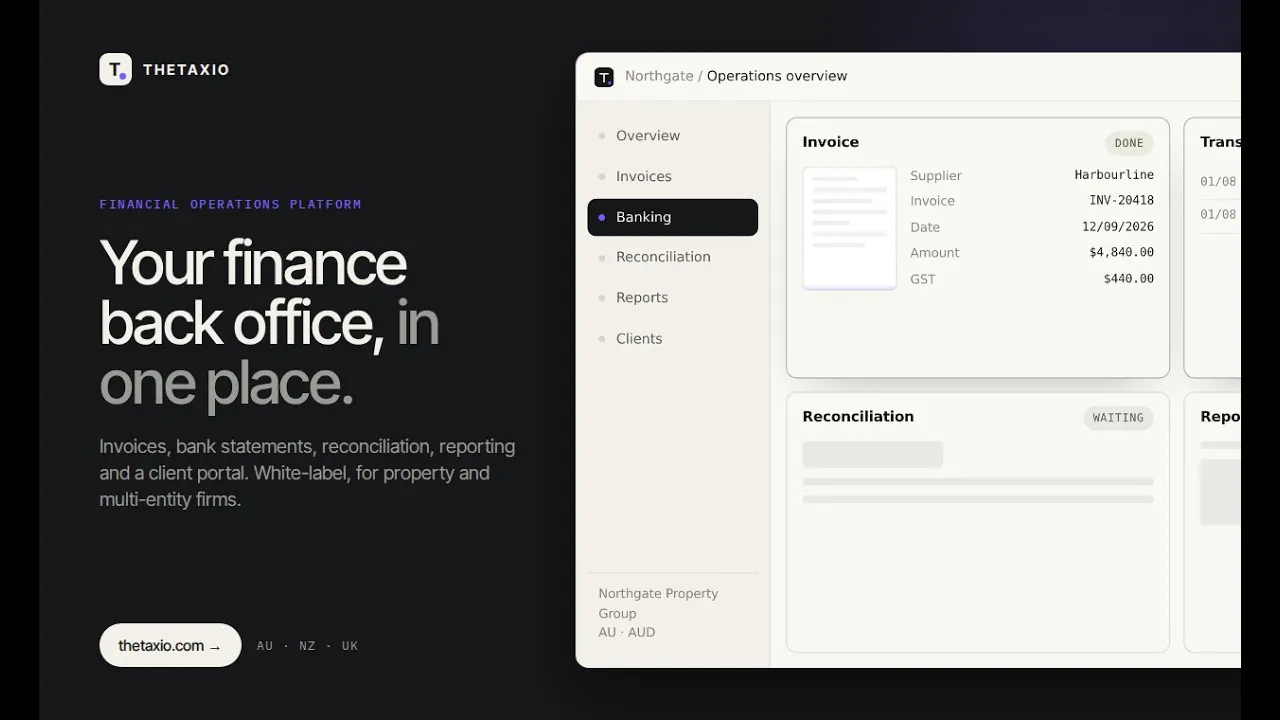Click the Thetaxio logo icon in the header

[116, 69]
